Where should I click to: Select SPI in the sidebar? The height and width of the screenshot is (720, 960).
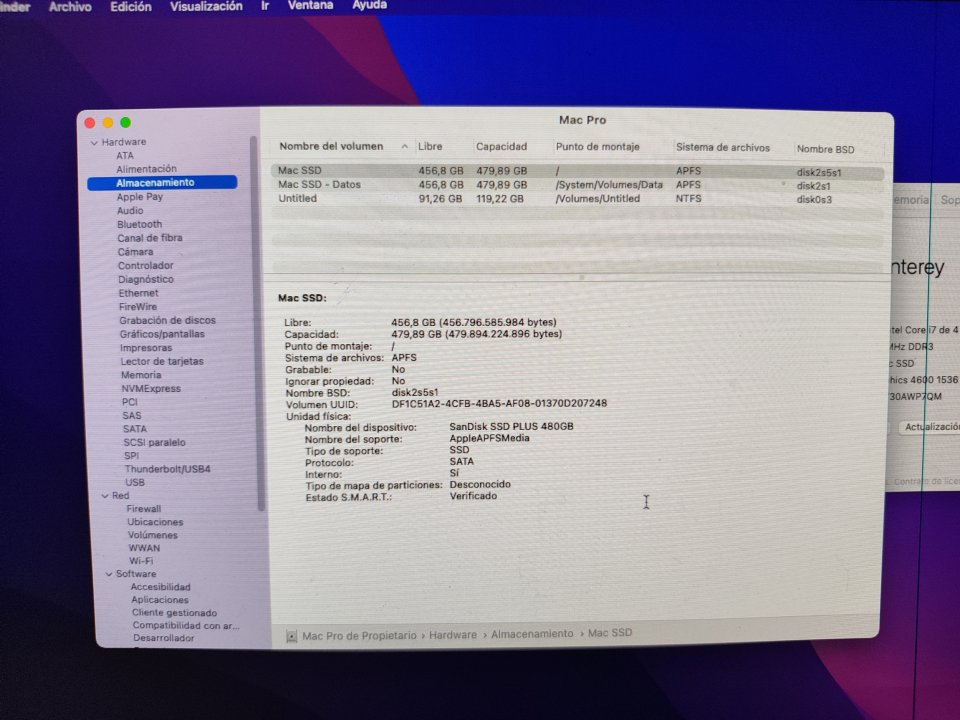[131, 456]
